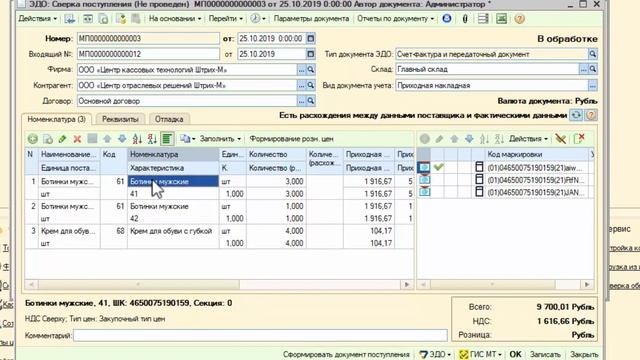Click the paperclip attachments icon
Image resolution: width=640 pixels, height=360 pixels.
point(465,19)
